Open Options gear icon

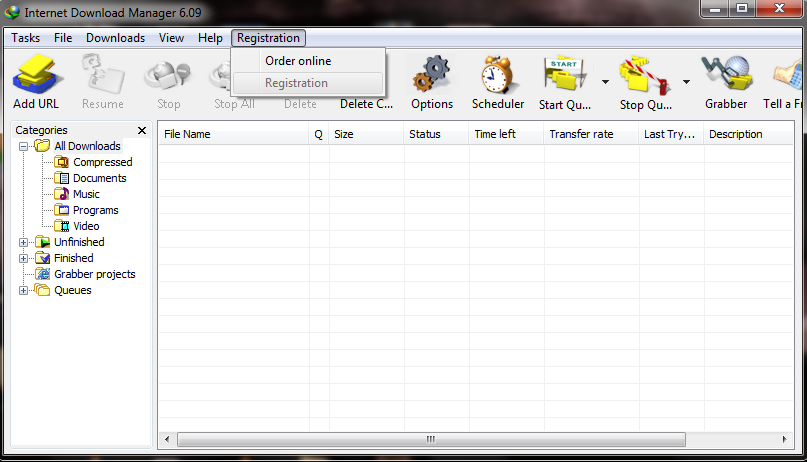tap(431, 75)
